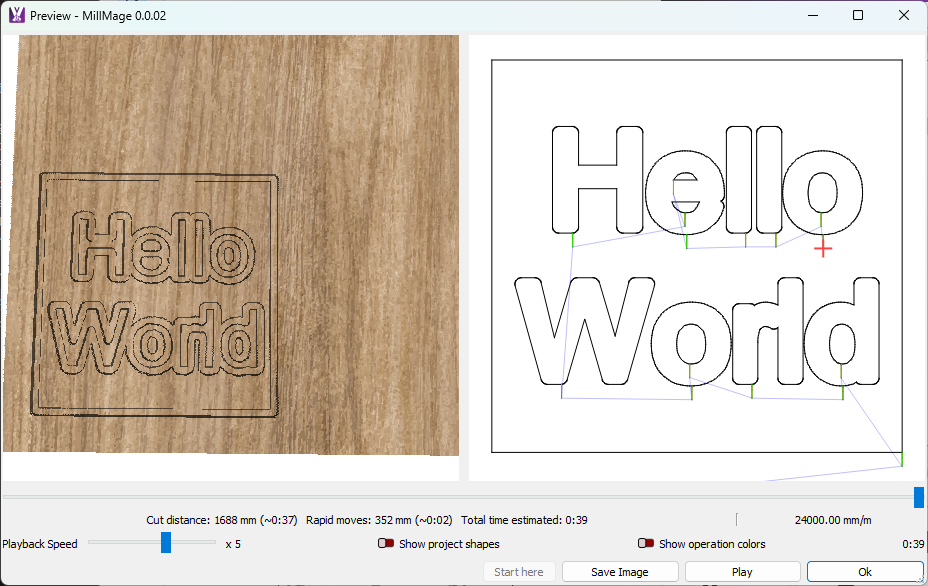Minimize the Preview window
The image size is (928, 586).
(x=811, y=15)
